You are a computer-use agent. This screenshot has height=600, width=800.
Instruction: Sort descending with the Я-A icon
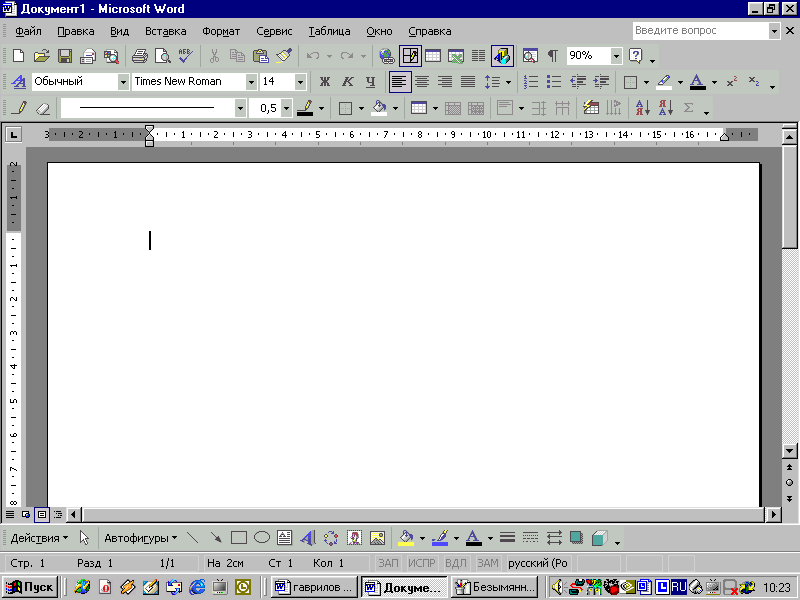[x=666, y=108]
